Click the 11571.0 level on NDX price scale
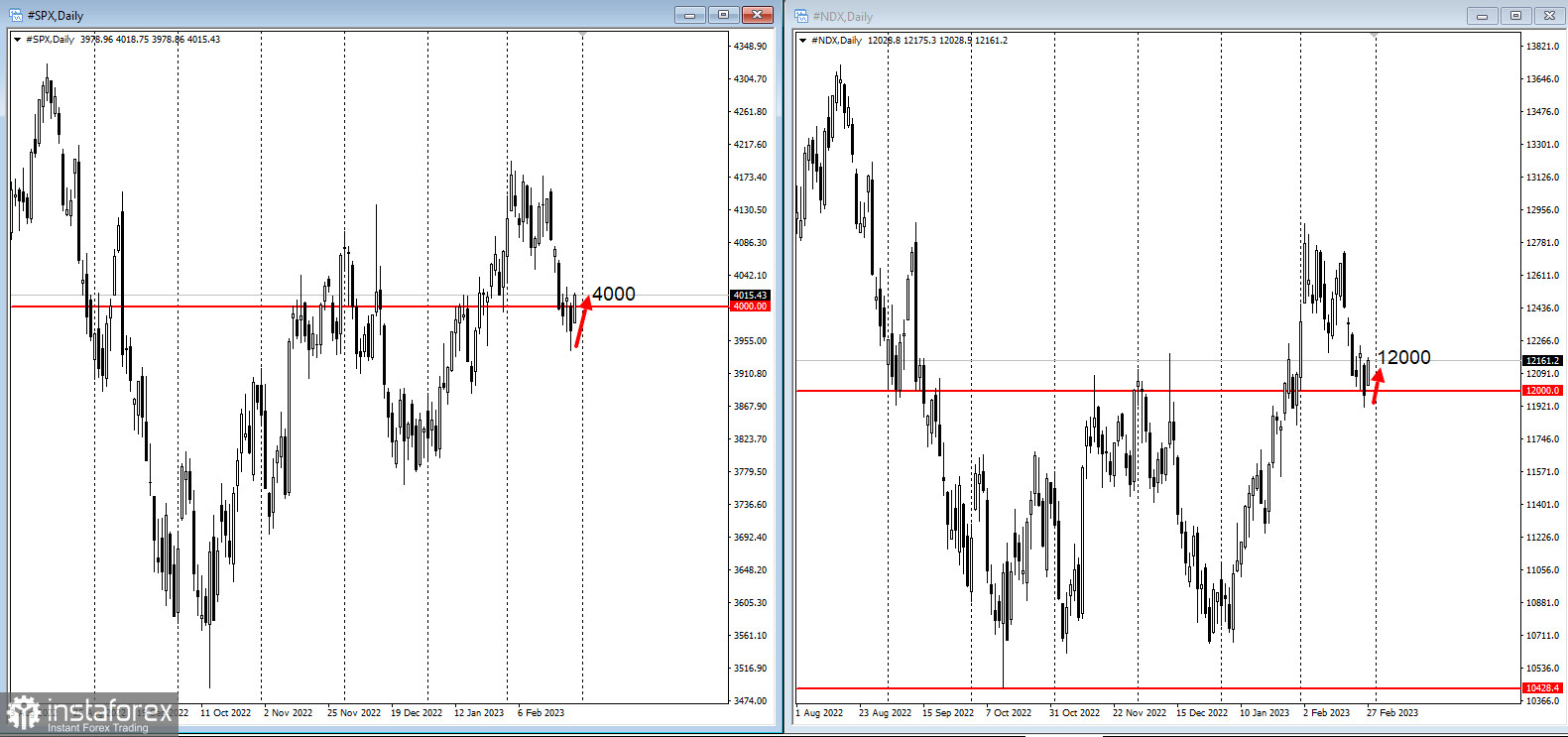The height and width of the screenshot is (737, 1568). click(x=1542, y=472)
